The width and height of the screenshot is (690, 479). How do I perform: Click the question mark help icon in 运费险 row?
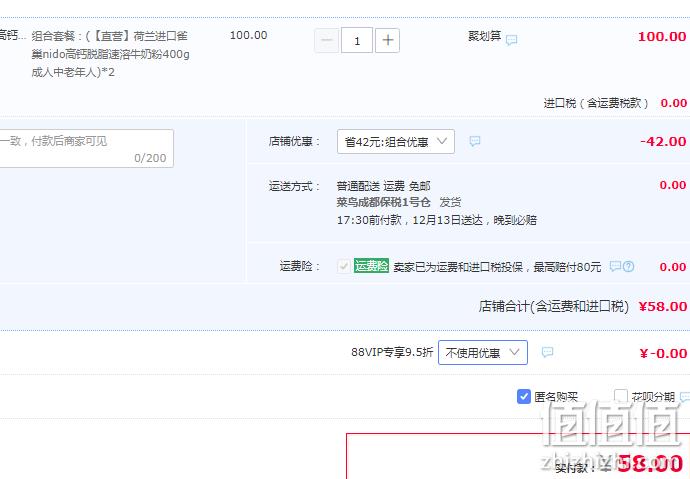coord(629,266)
